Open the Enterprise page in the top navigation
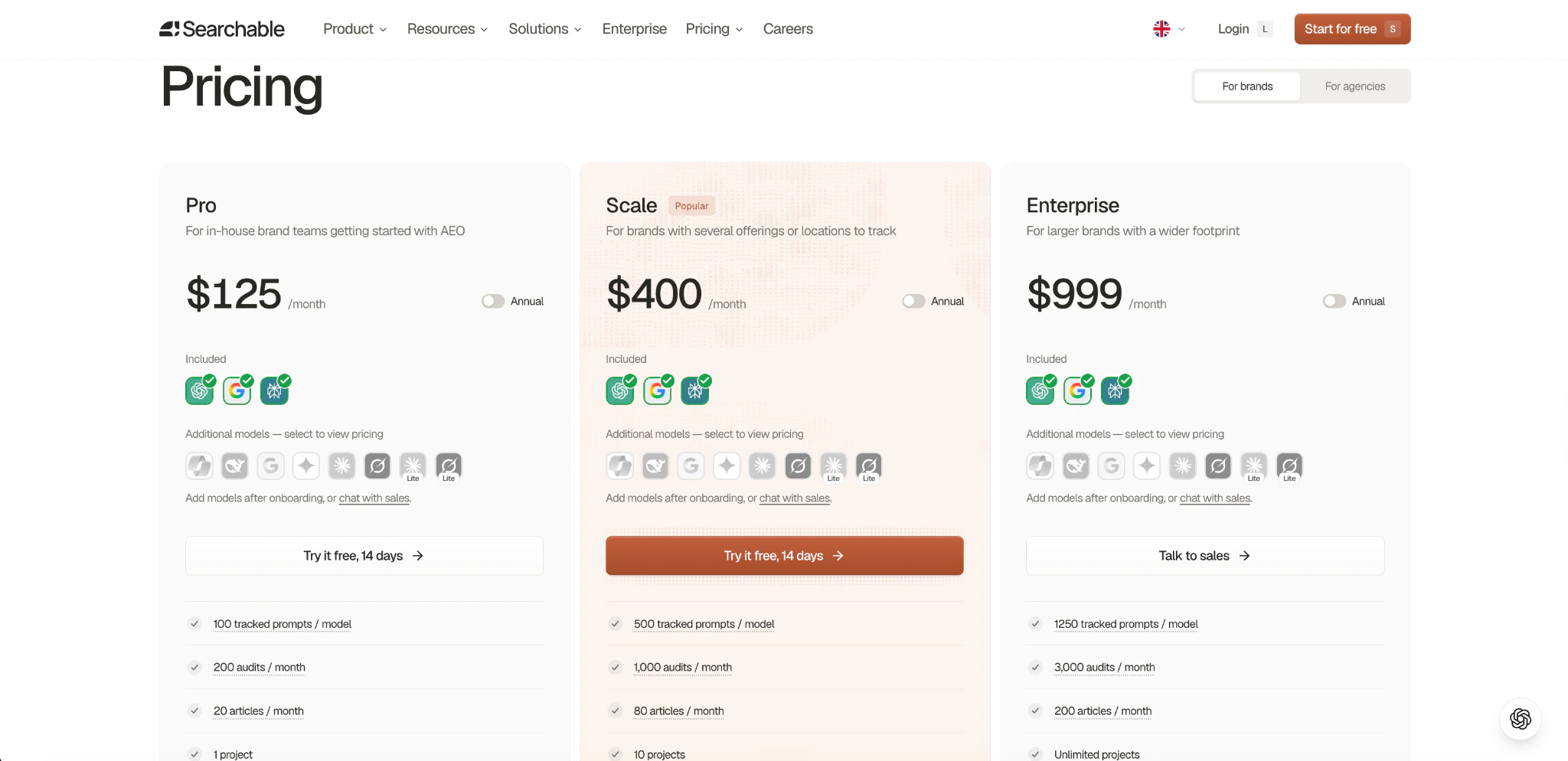The image size is (1568, 761). pyautogui.click(x=634, y=29)
